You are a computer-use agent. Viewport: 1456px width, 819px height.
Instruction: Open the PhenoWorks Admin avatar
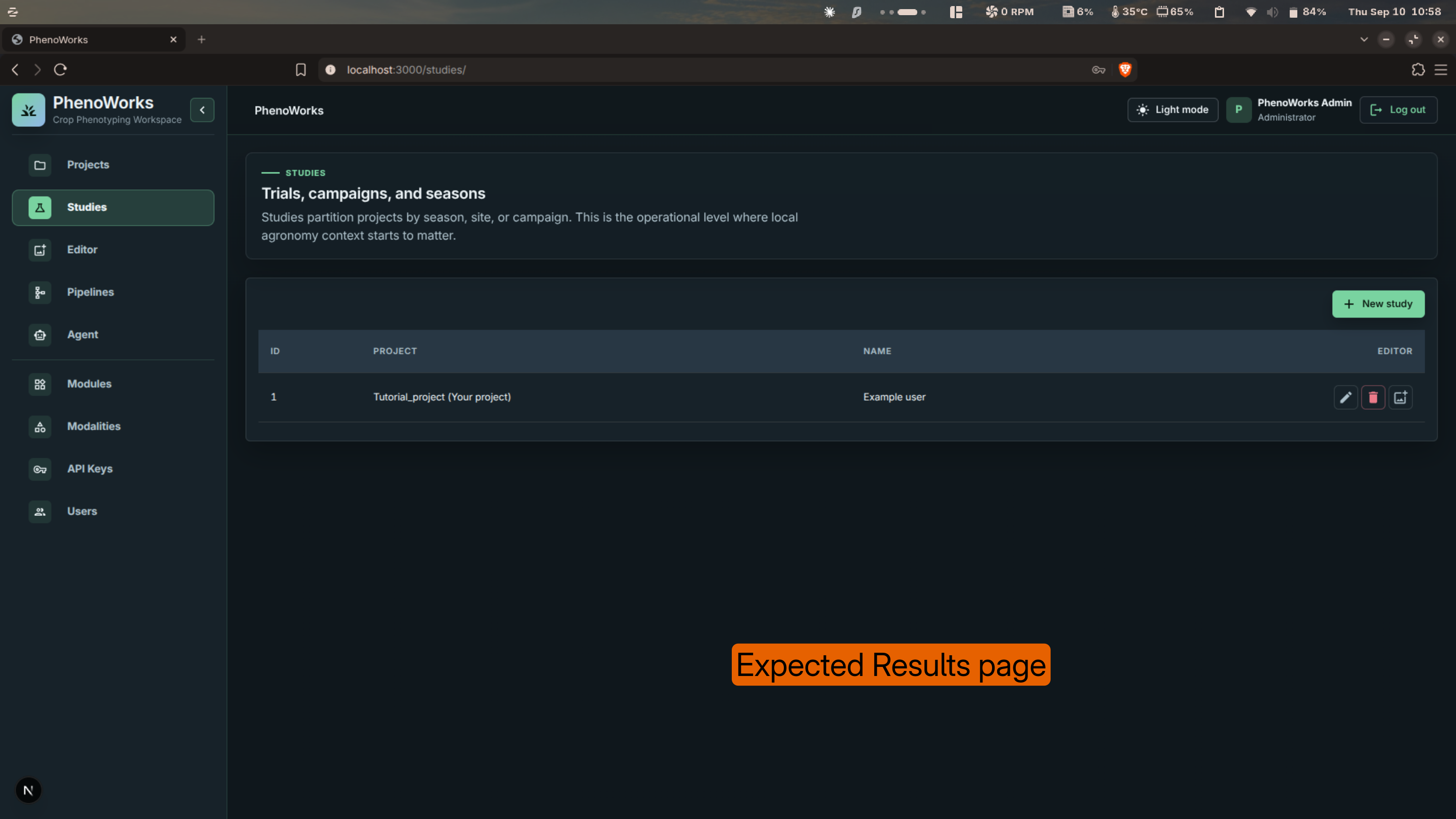[1238, 110]
